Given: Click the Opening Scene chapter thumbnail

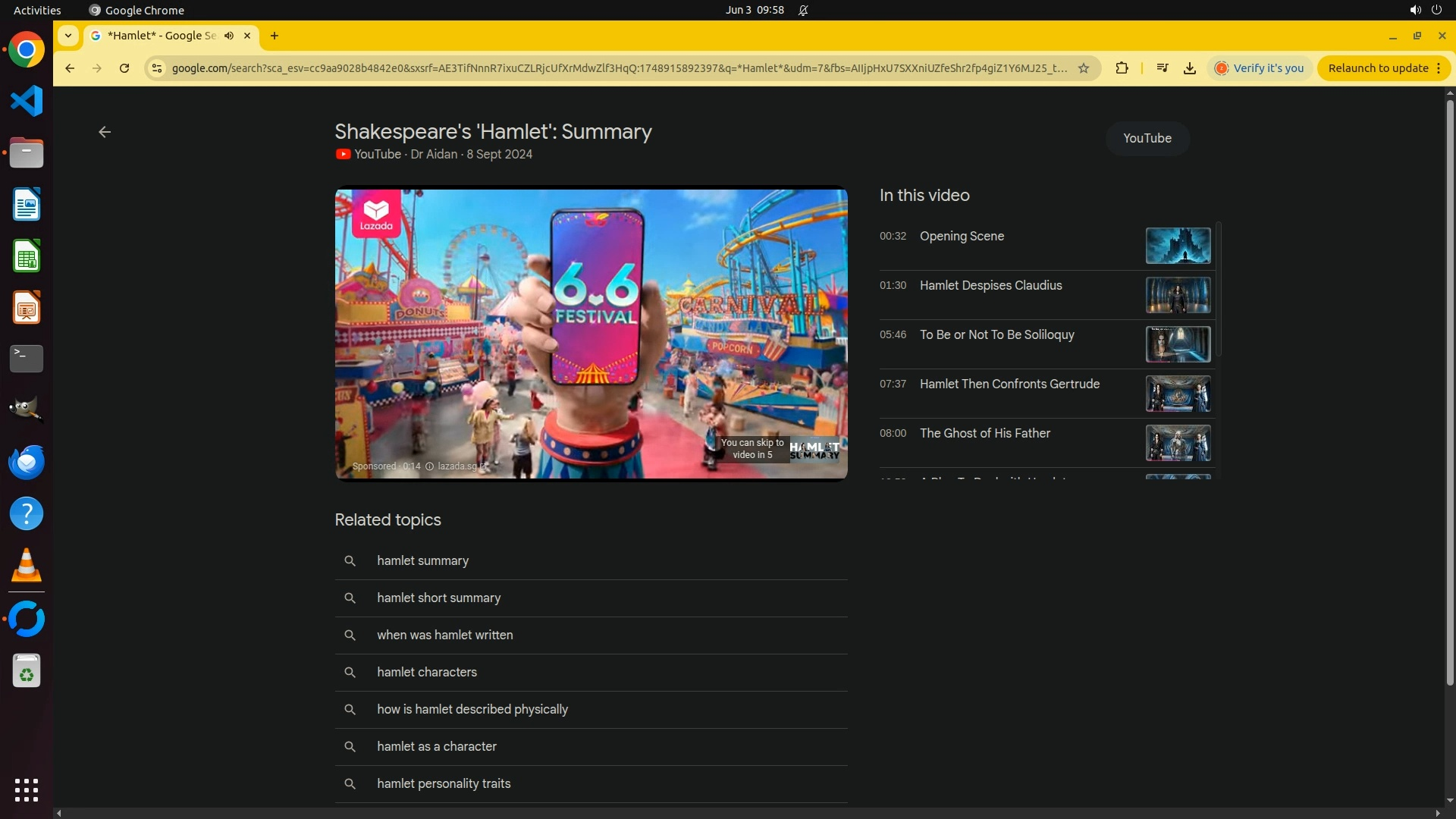Looking at the screenshot, I should click(1178, 246).
